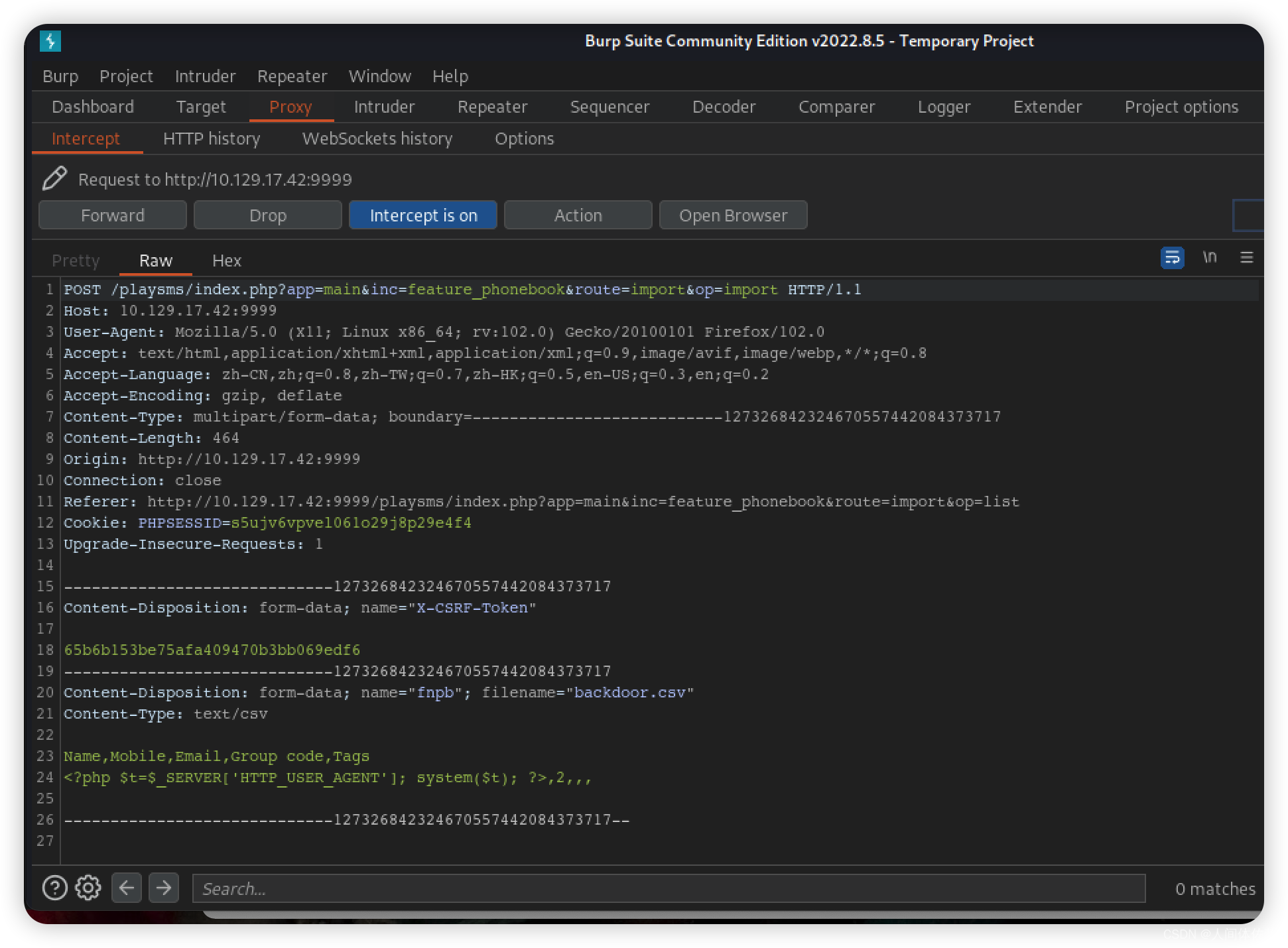The image size is (1288, 948).
Task: Switch to the Project options tab
Action: tap(1181, 107)
